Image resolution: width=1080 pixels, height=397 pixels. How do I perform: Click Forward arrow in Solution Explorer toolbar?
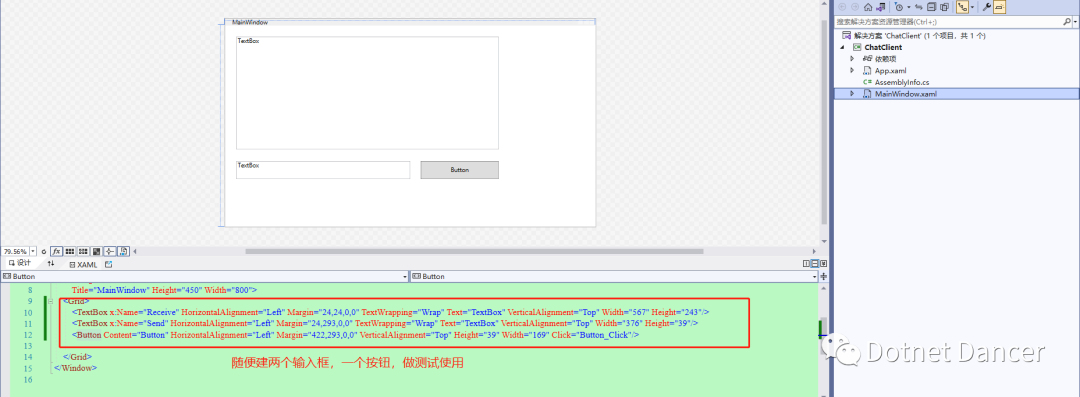pos(855,7)
